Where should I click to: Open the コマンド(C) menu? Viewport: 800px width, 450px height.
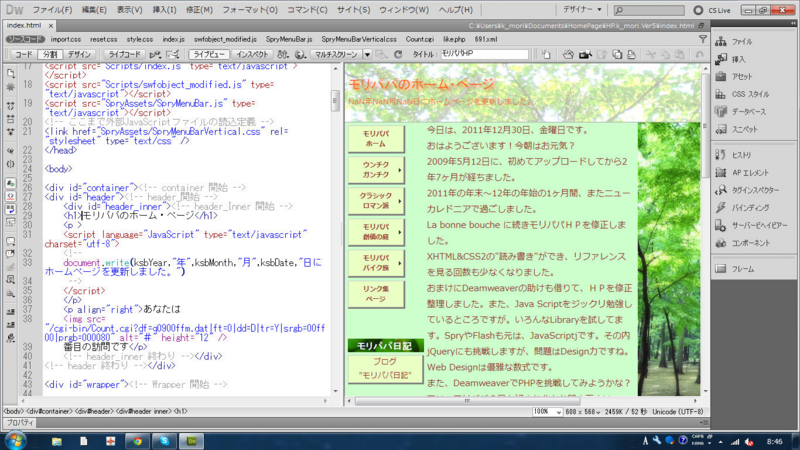307,10
